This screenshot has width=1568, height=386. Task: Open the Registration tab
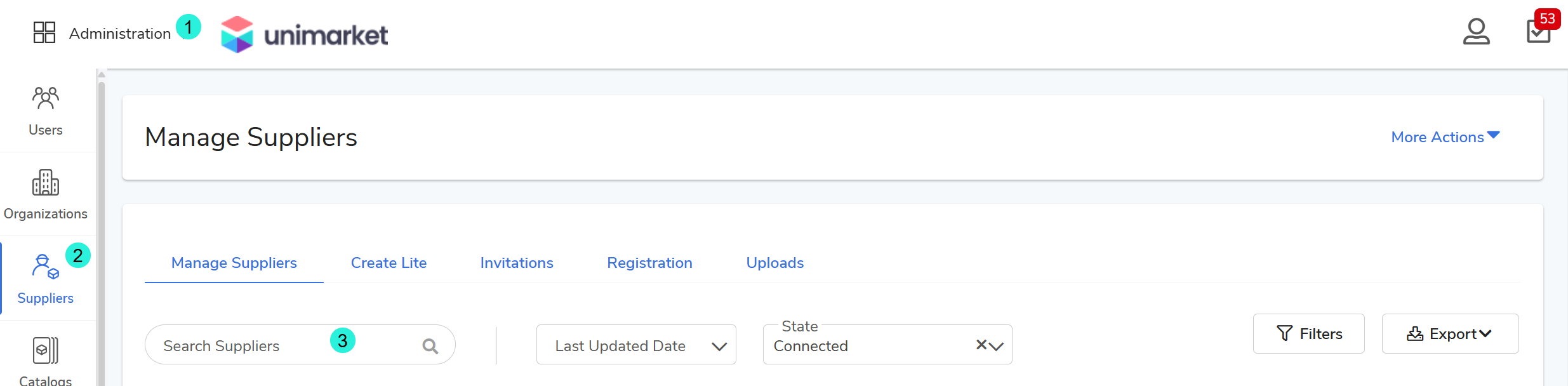point(649,263)
